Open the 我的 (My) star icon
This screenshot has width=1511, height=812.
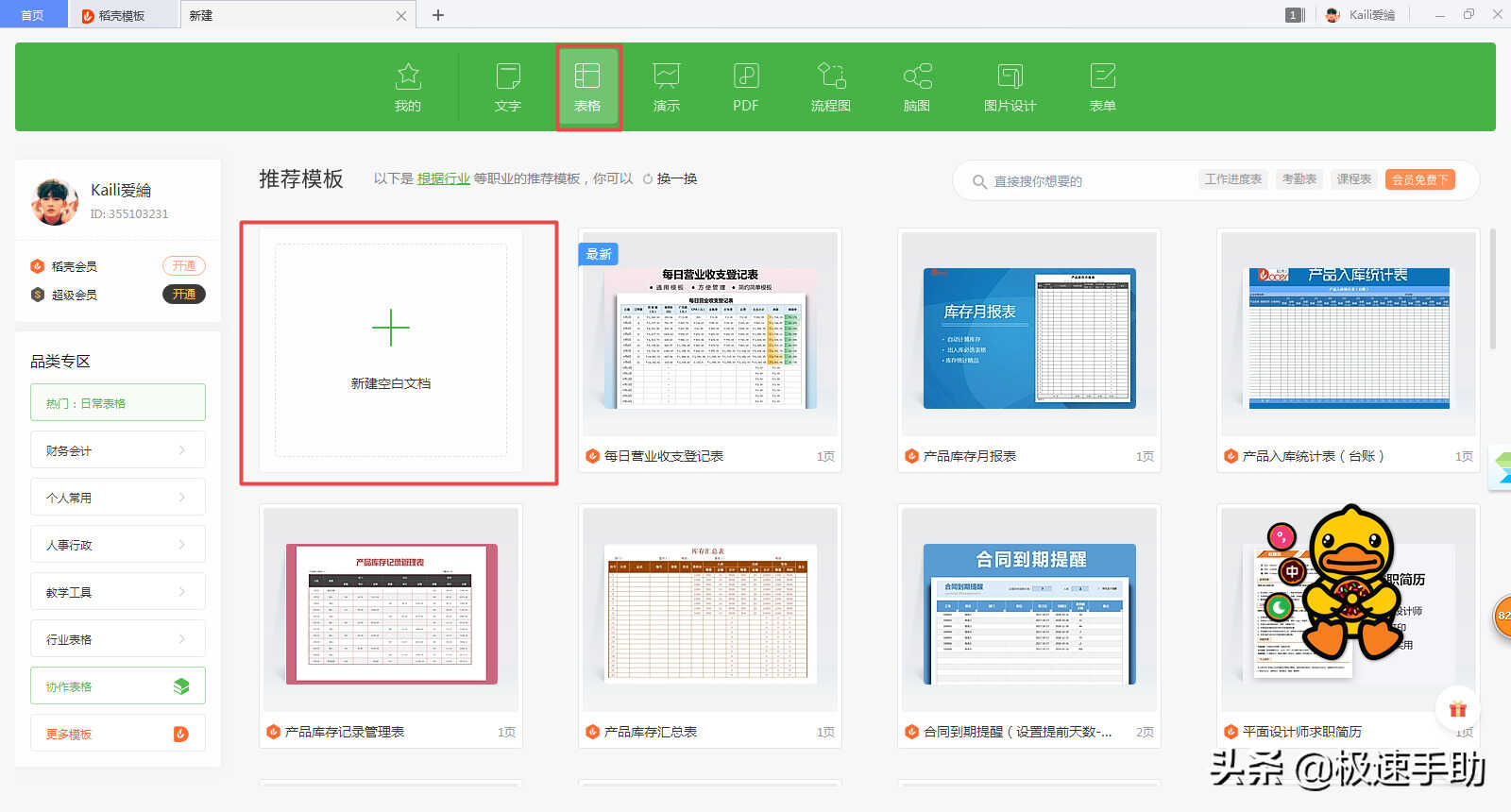click(x=408, y=76)
